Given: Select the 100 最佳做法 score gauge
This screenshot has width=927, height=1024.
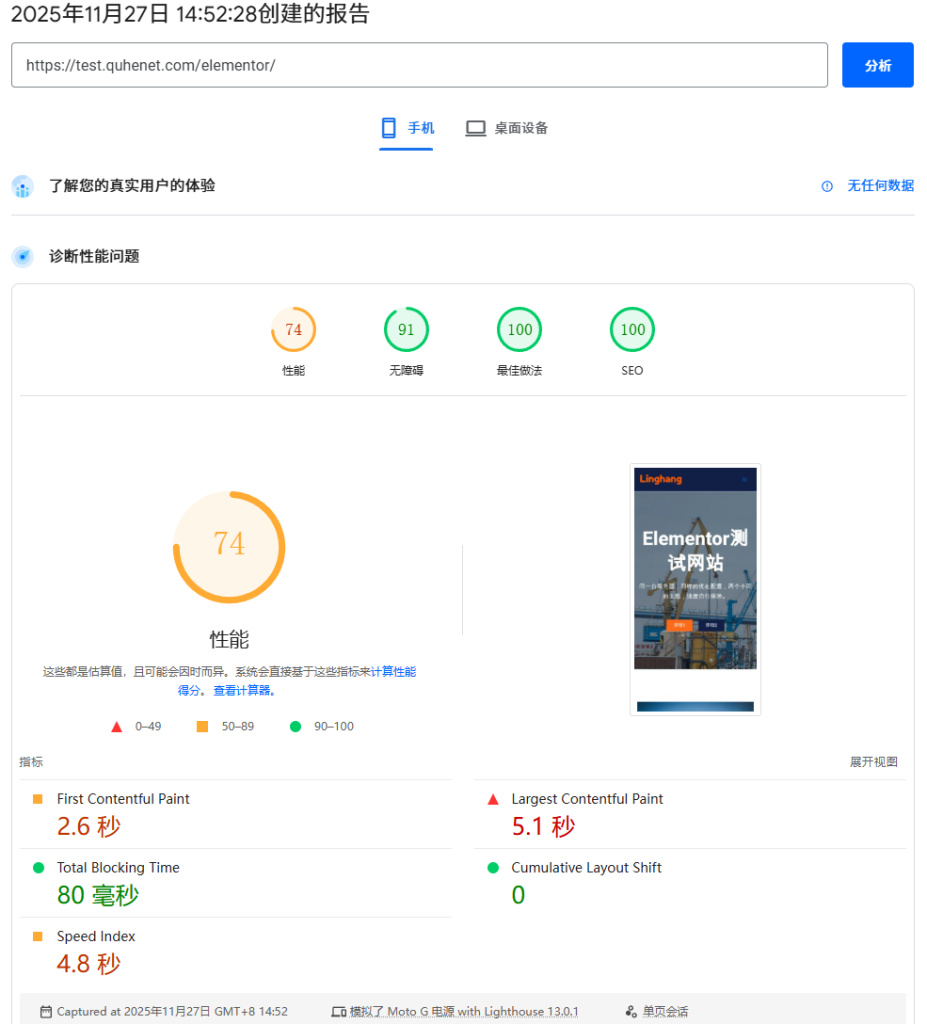Looking at the screenshot, I should tap(519, 330).
